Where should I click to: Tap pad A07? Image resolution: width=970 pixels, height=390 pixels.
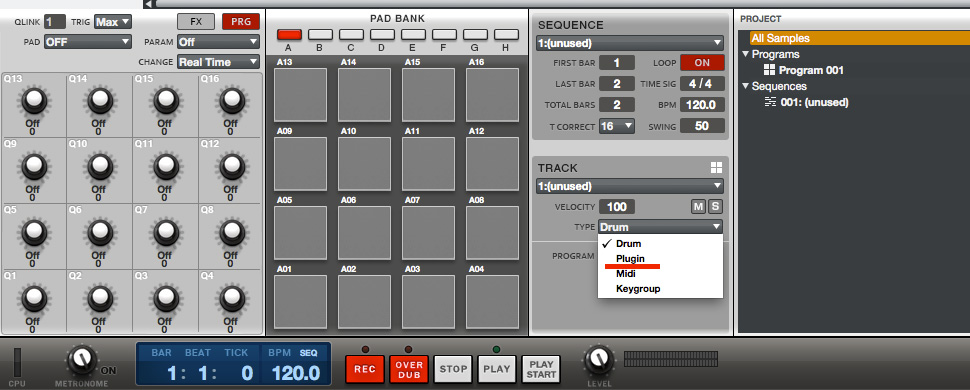(429, 233)
